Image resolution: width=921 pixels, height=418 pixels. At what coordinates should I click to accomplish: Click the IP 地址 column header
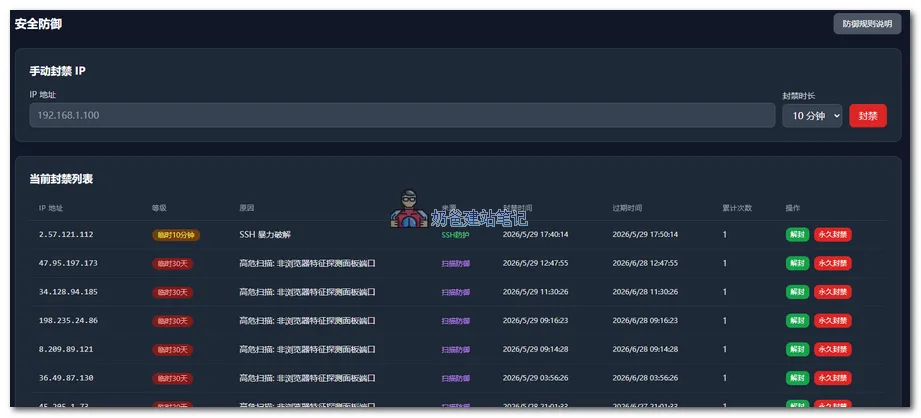point(51,208)
